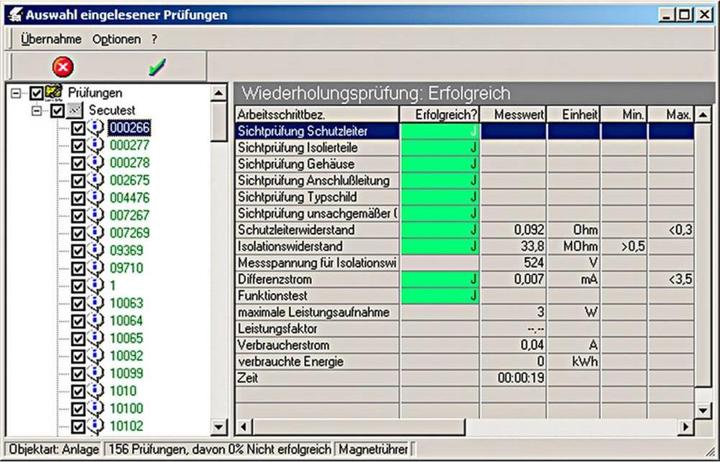Click the test icon beside 000266
This screenshot has height=462, width=720.
pos(96,128)
